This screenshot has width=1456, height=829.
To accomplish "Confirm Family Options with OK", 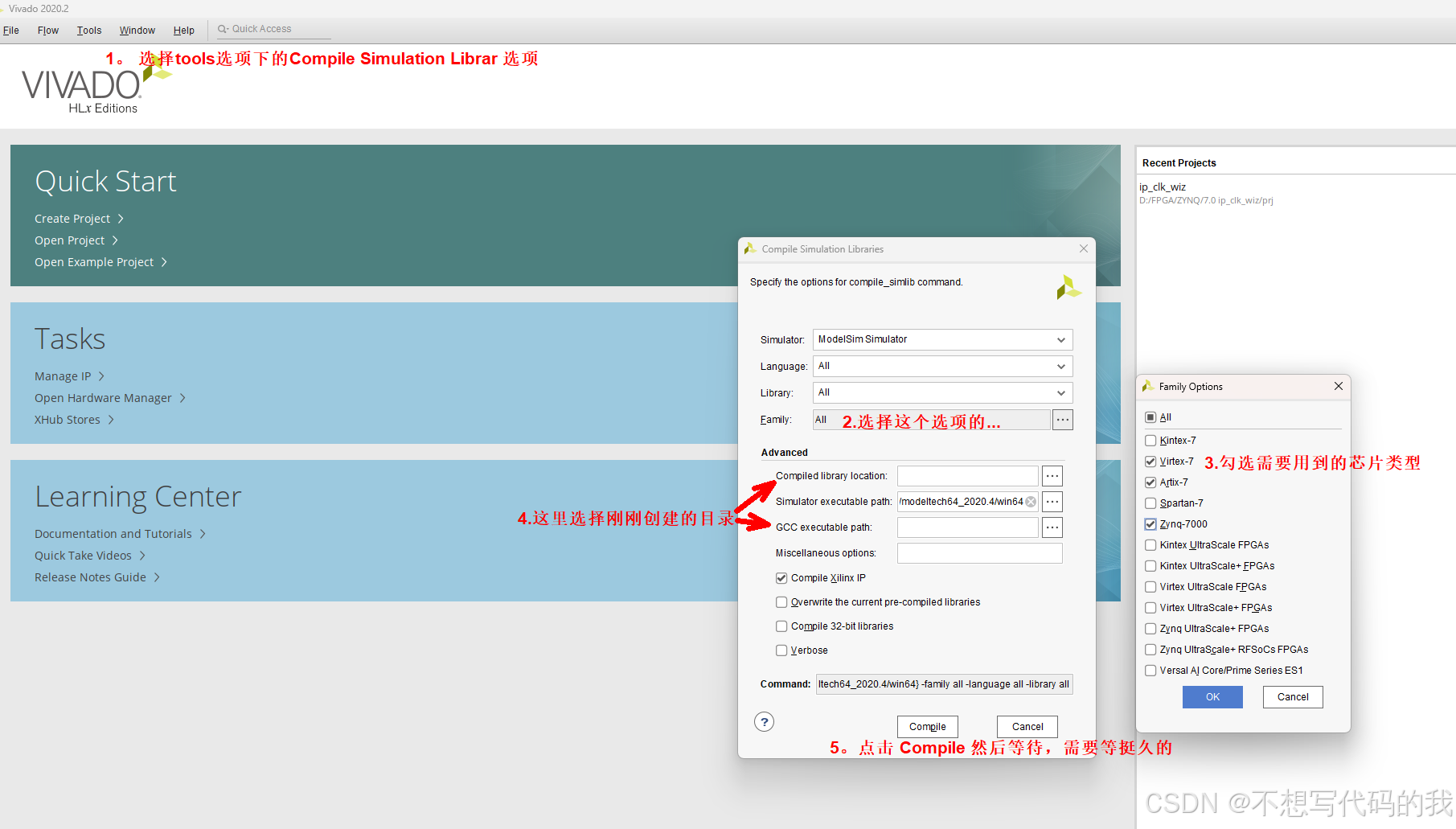I will tap(1212, 697).
